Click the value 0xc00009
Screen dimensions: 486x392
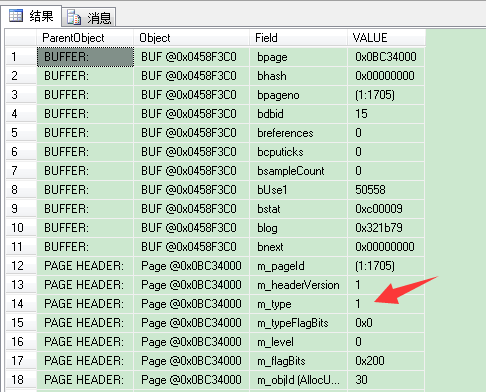tap(386, 209)
